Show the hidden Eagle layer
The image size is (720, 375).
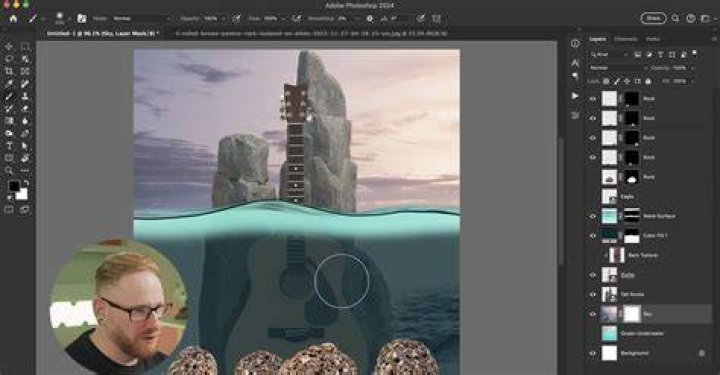[593, 196]
